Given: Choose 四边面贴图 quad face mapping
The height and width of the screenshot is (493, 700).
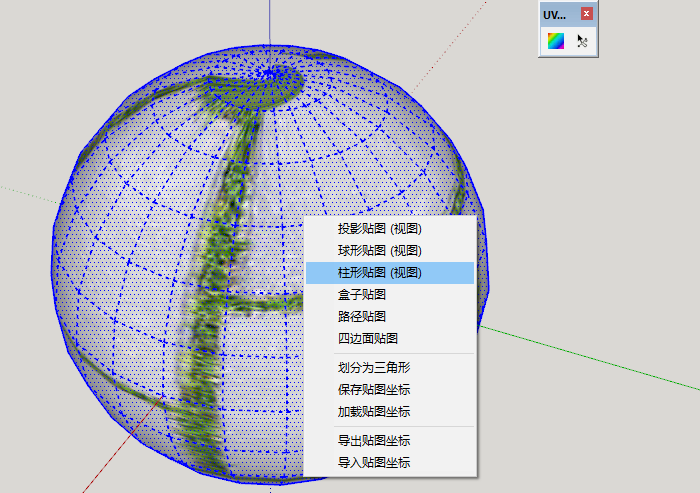Looking at the screenshot, I should coord(368,339).
